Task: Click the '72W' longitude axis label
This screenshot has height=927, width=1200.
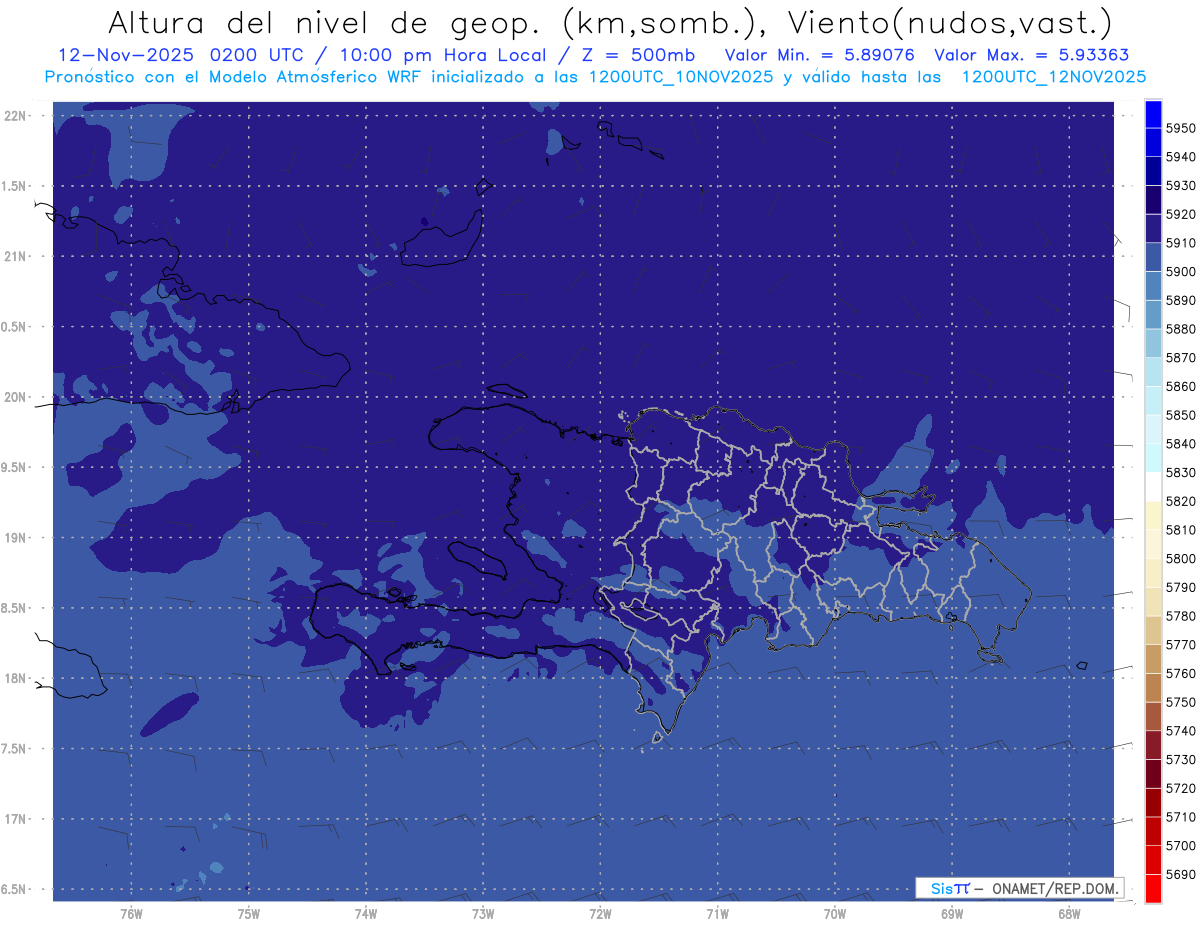Action: [x=600, y=913]
